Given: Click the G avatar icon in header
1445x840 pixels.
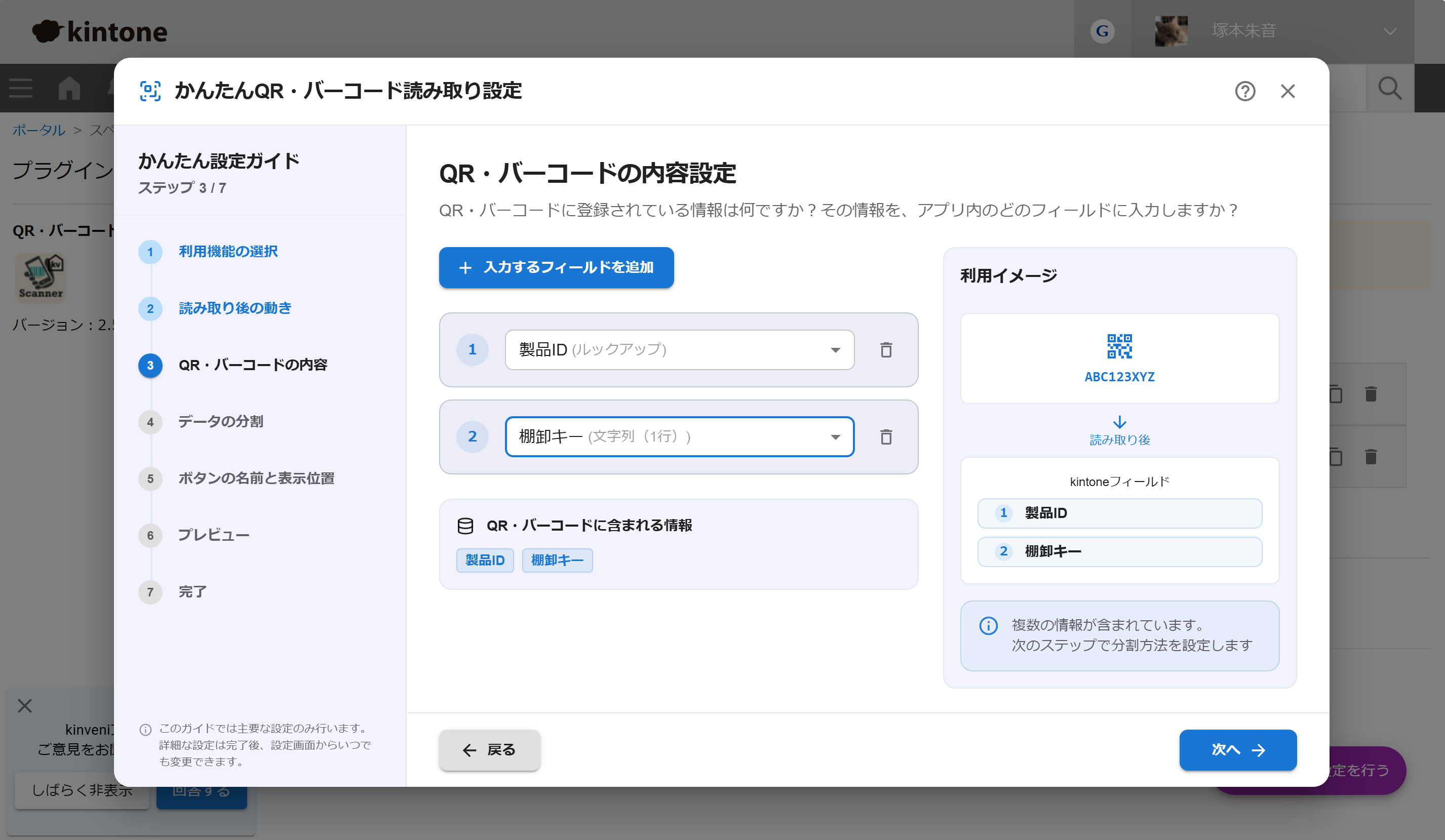Looking at the screenshot, I should [x=1102, y=31].
